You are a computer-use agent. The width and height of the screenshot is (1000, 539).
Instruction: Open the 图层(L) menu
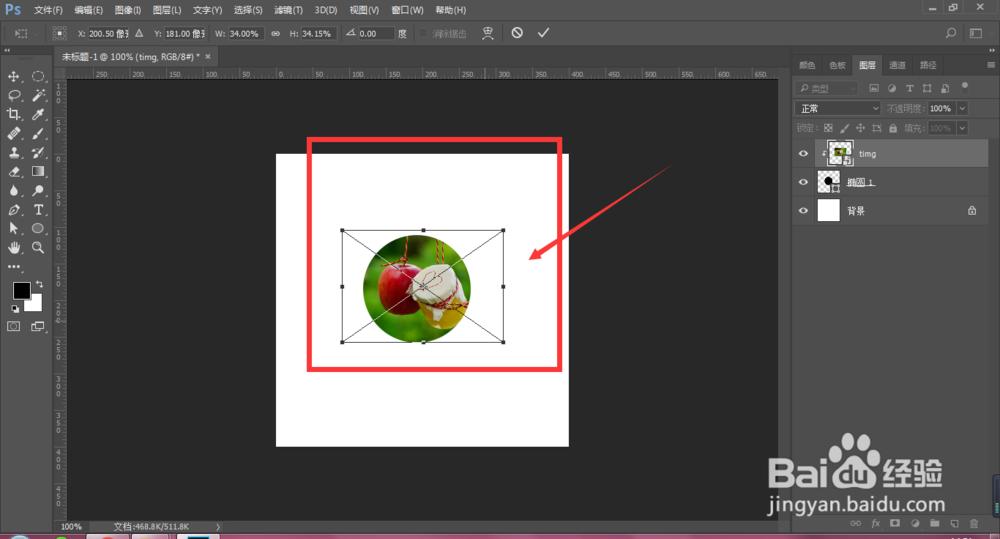point(167,10)
